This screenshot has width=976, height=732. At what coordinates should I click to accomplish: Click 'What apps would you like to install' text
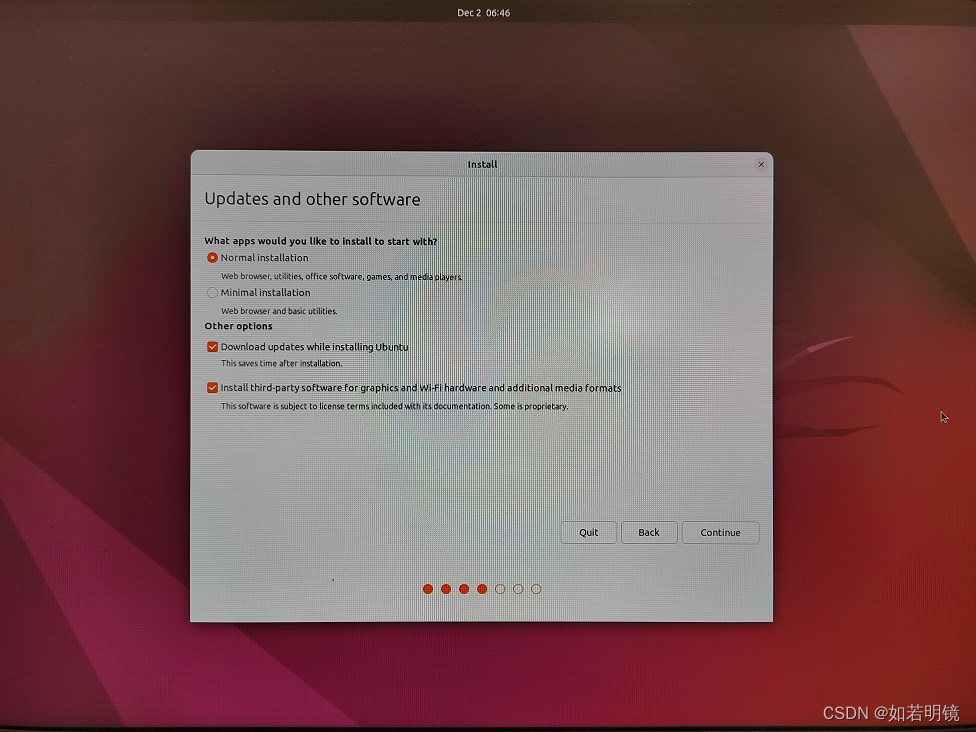[x=321, y=241]
